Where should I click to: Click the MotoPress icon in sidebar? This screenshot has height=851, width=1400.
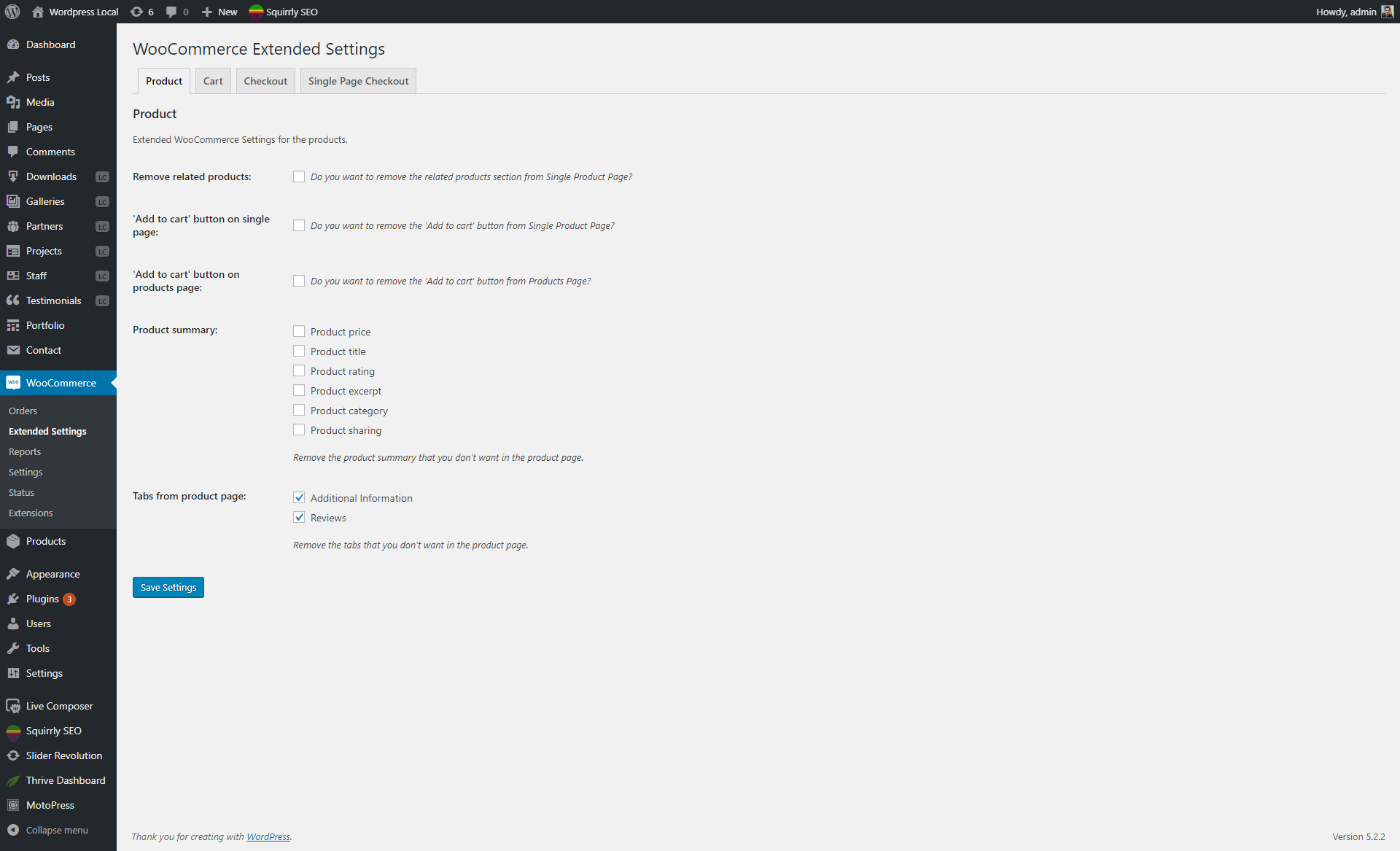13,805
